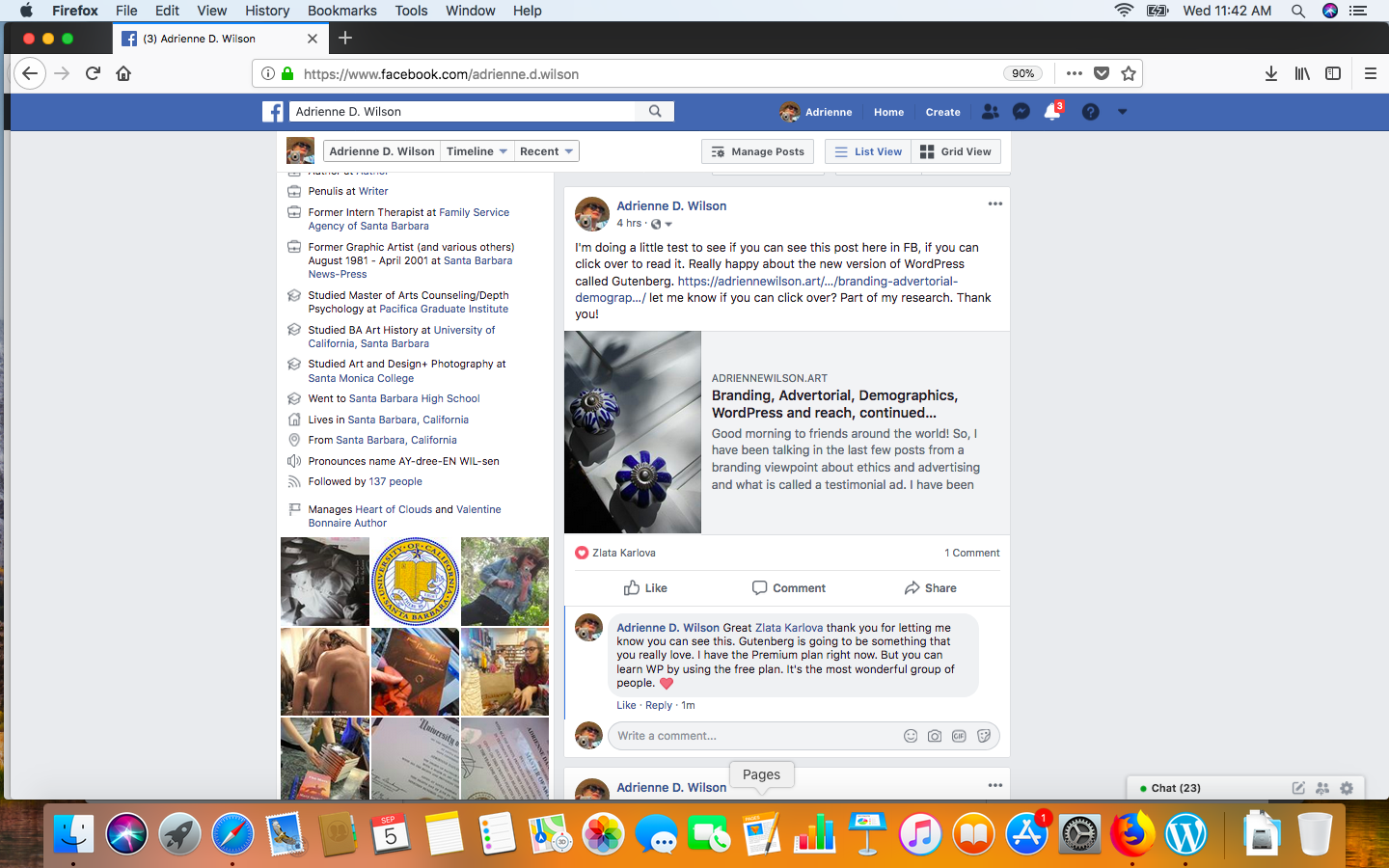
Task: Open the Recent sorting dropdown
Action: click(546, 151)
